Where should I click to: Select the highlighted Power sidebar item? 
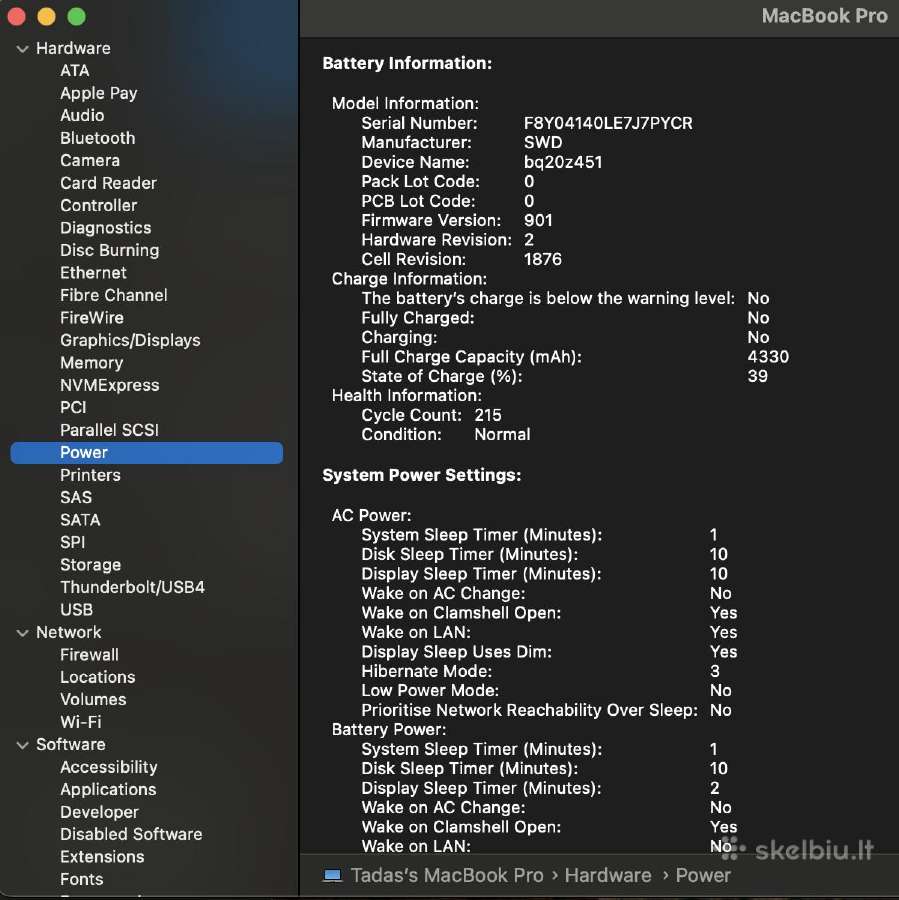coord(146,453)
